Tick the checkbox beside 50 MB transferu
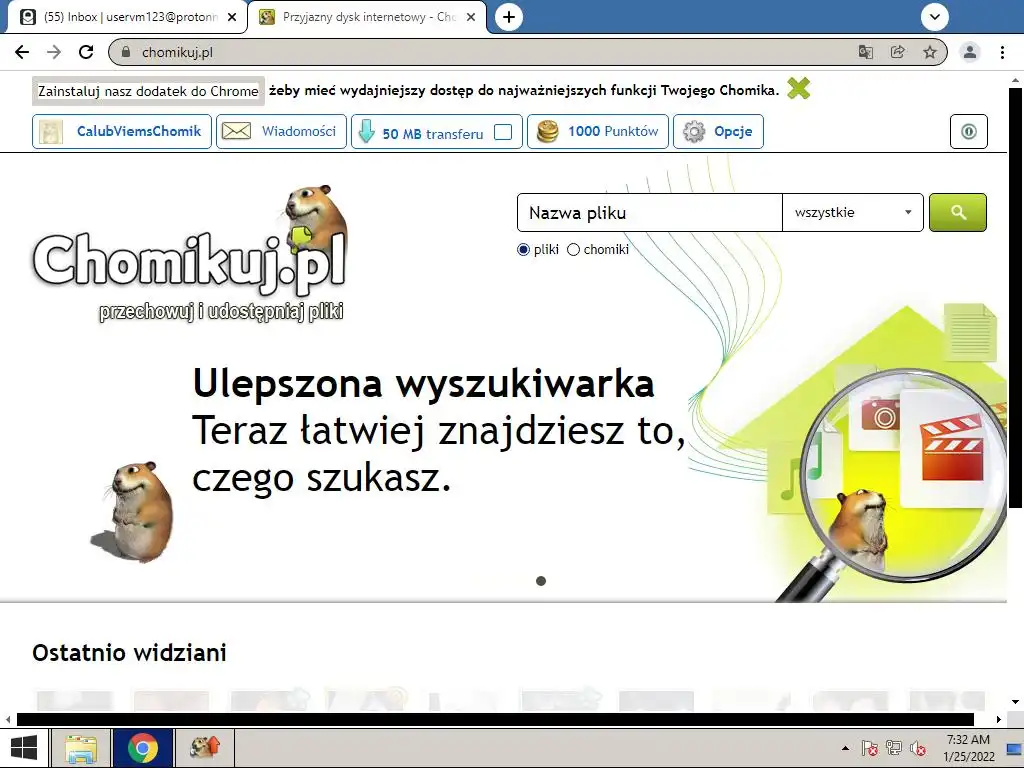Viewport: 1024px width, 768px height. point(503,132)
